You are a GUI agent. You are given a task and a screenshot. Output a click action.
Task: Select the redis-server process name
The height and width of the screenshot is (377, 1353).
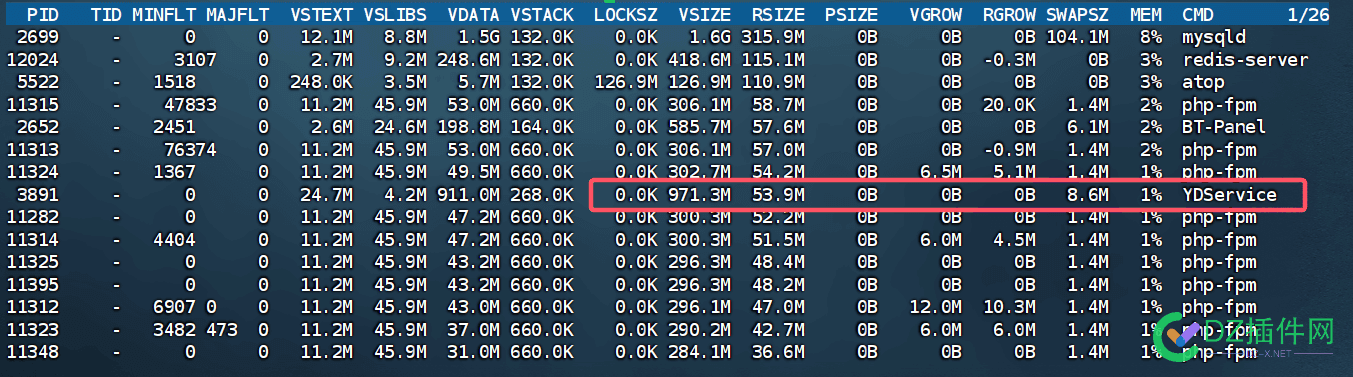point(1244,59)
